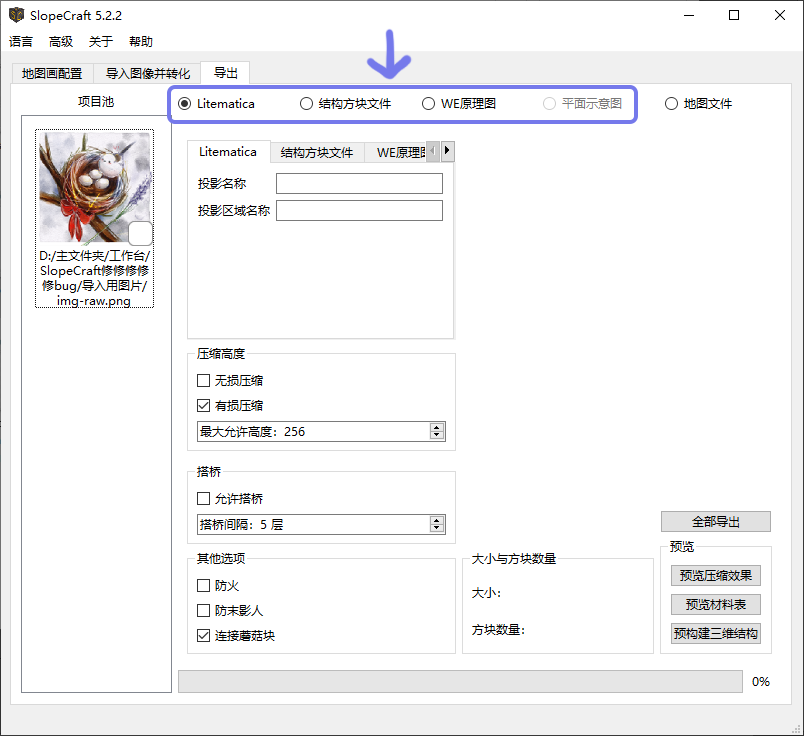Image resolution: width=804 pixels, height=736 pixels.
Task: Increase 最大允许高度 with the up stepper arrow
Action: click(x=436, y=426)
